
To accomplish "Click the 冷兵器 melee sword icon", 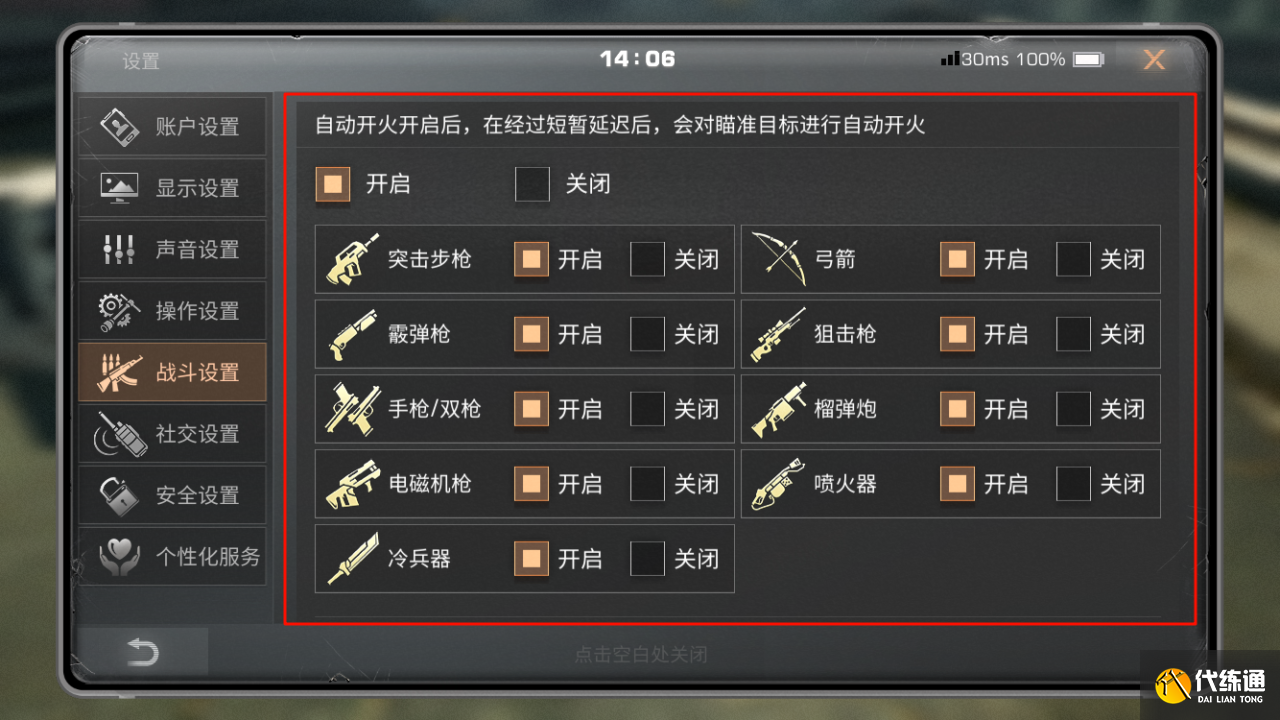I will (x=353, y=559).
